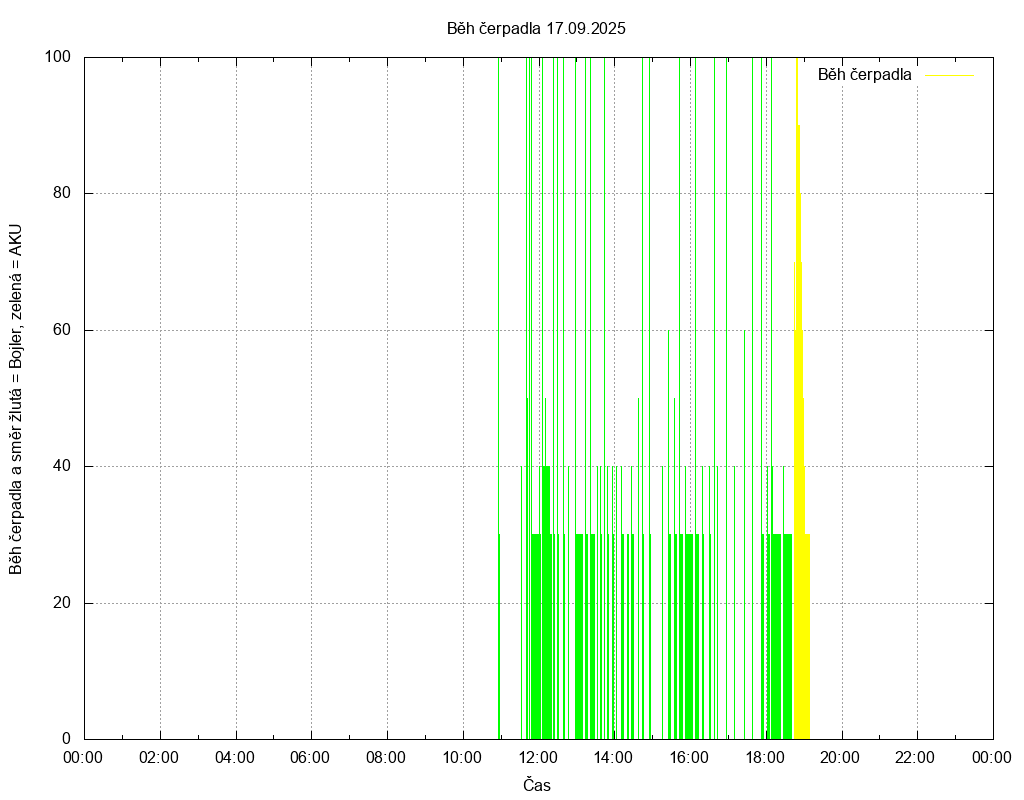Select the 12:00 time tick label

pos(538,757)
